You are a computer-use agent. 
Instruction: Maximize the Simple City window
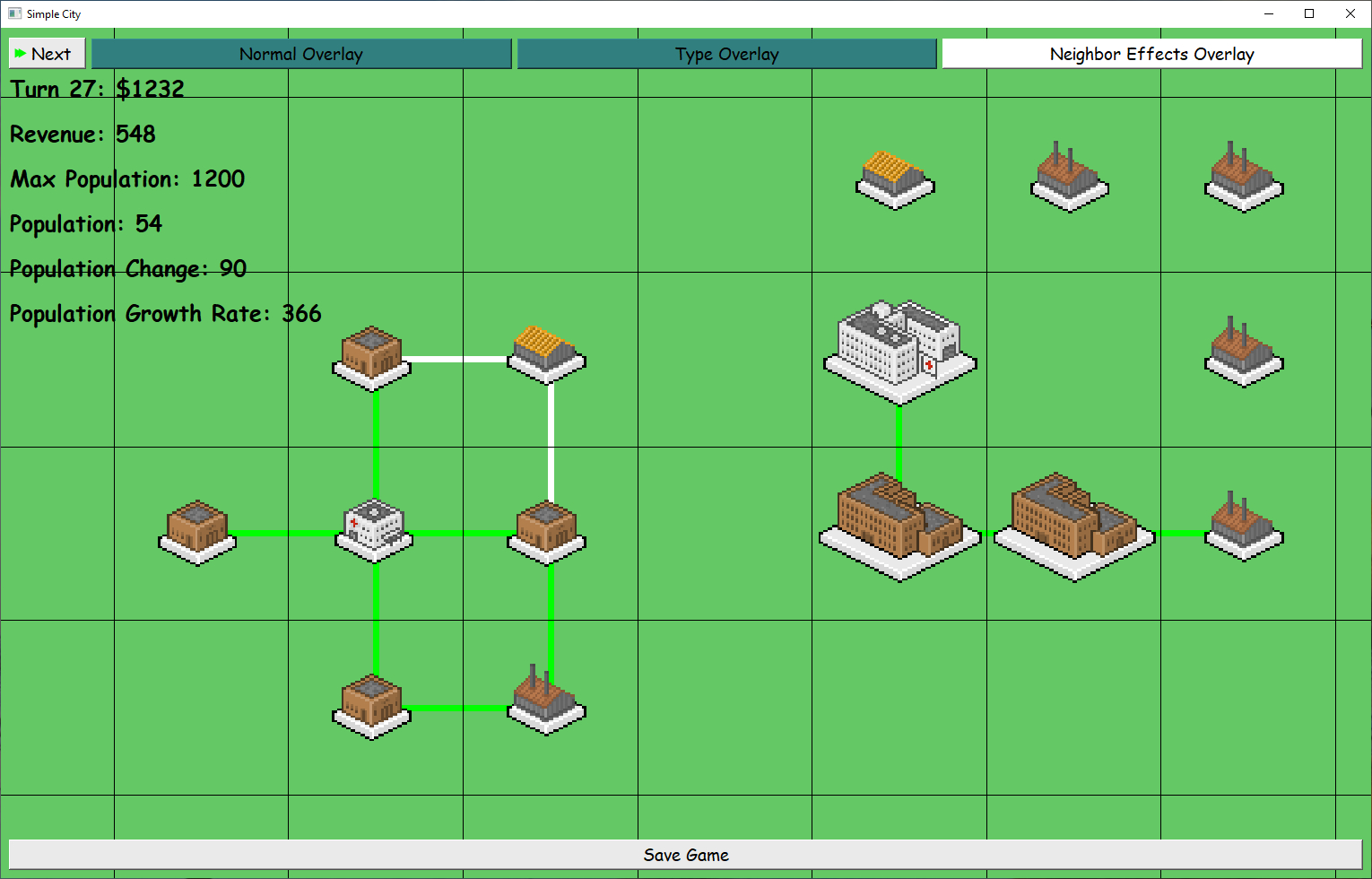(x=1308, y=13)
